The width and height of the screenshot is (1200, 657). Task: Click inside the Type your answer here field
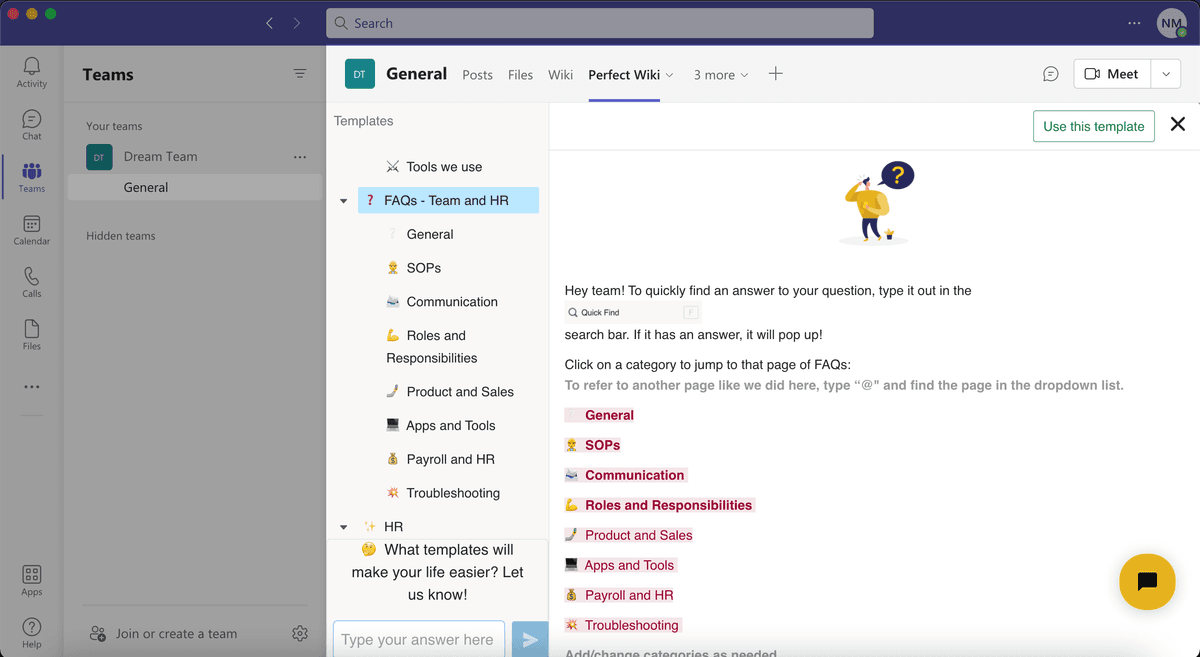point(418,638)
